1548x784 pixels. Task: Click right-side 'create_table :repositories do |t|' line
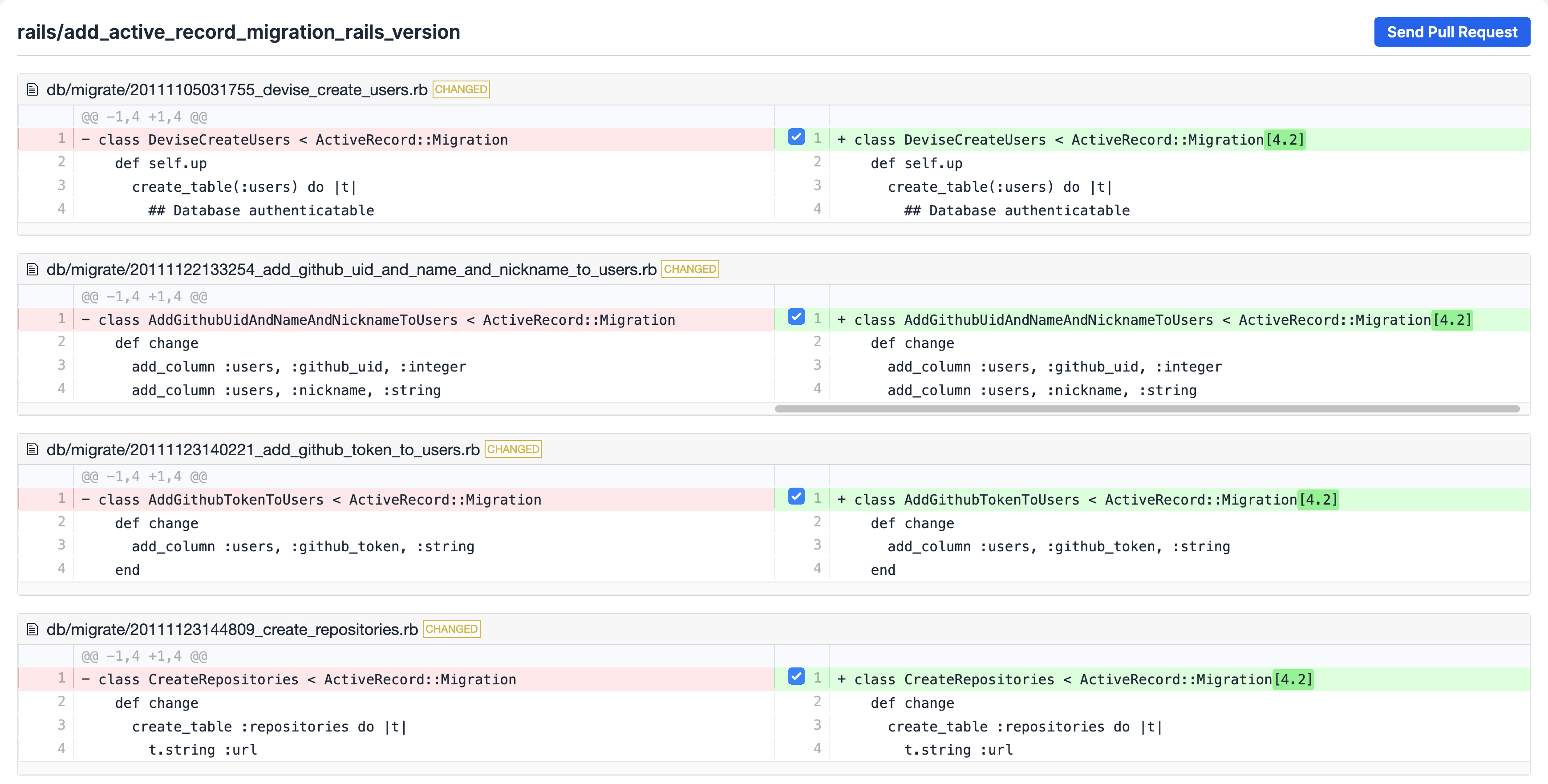coord(1025,726)
